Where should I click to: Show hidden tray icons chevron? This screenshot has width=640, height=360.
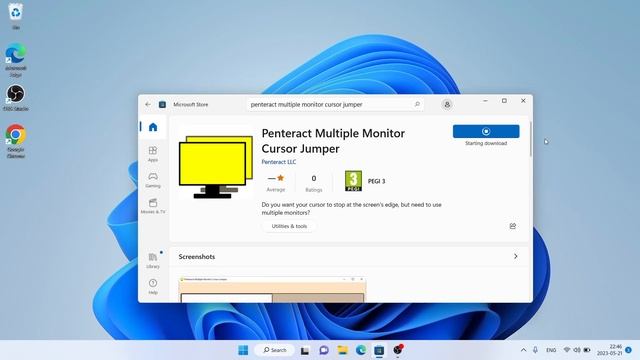523,350
